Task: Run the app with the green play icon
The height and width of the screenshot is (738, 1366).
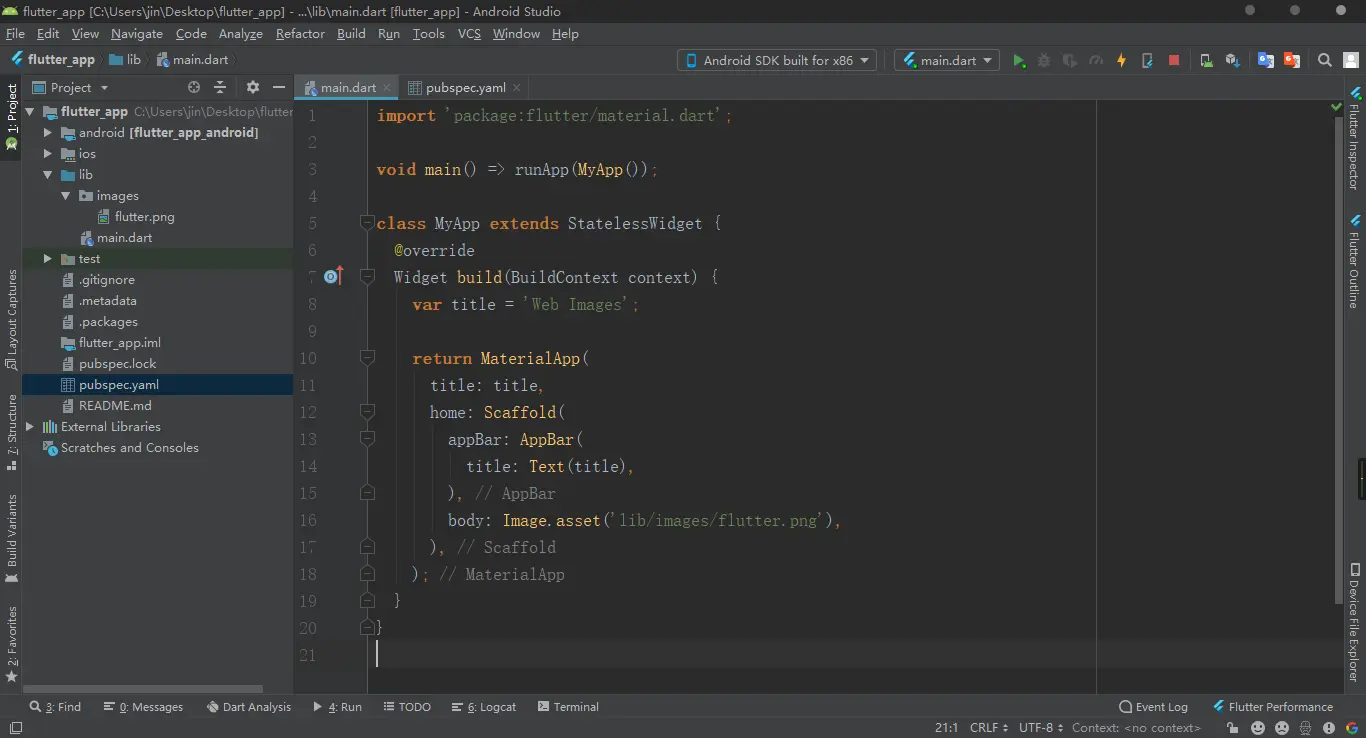Action: coord(1019,60)
